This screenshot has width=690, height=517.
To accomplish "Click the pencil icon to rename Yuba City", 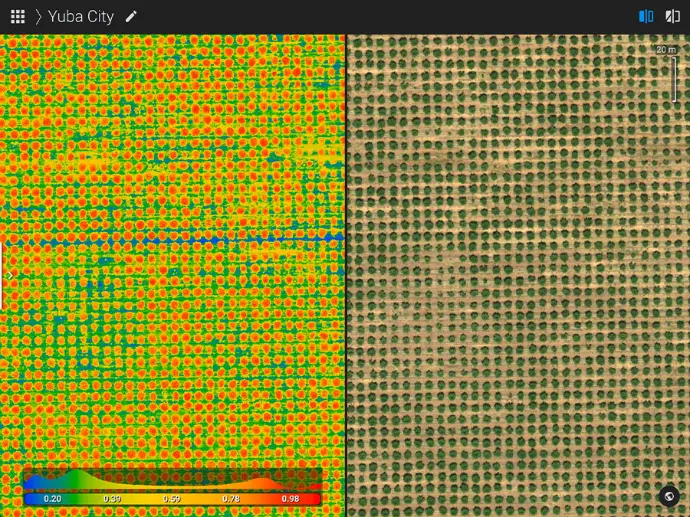I will 131,17.
